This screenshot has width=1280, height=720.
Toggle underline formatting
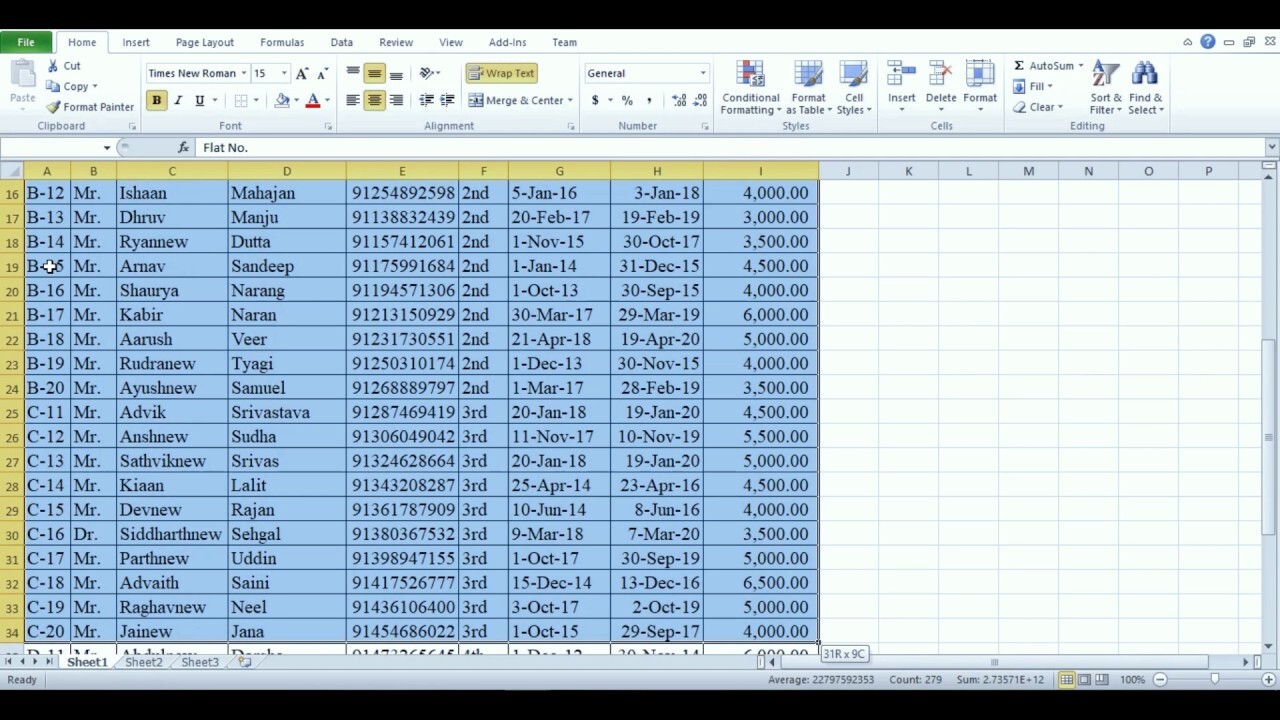tap(198, 100)
